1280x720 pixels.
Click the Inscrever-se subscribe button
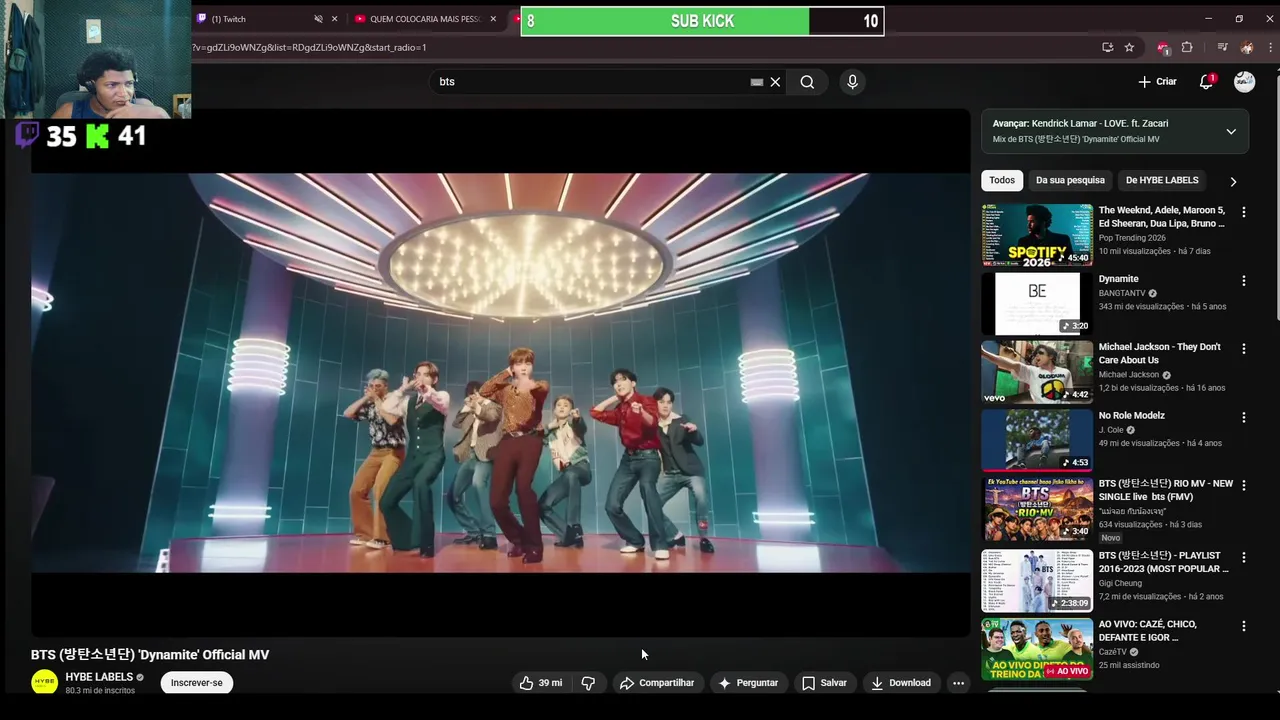click(197, 683)
